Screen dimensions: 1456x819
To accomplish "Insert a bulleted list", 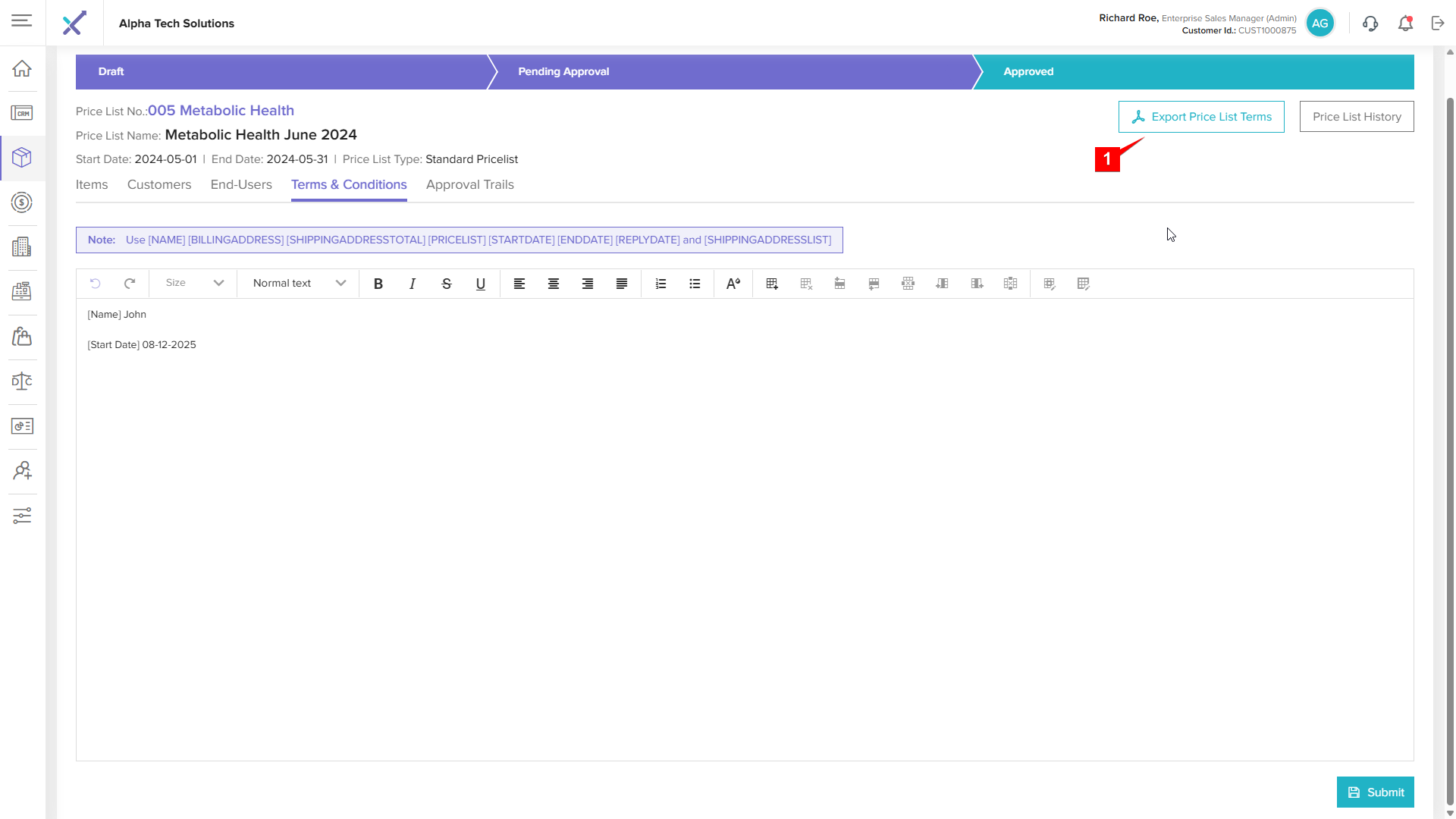I will click(695, 284).
